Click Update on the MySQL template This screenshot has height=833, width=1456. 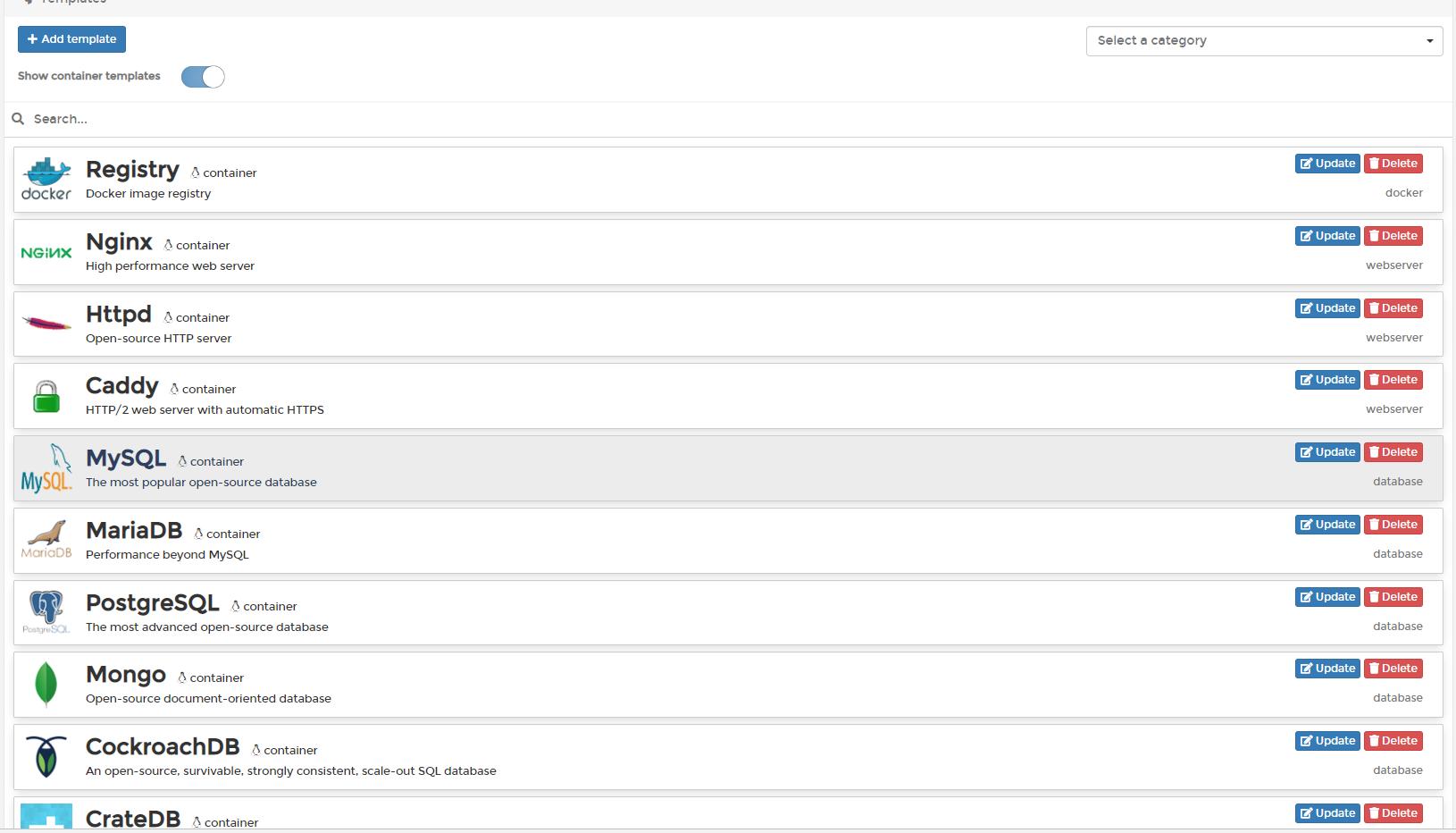click(x=1327, y=451)
